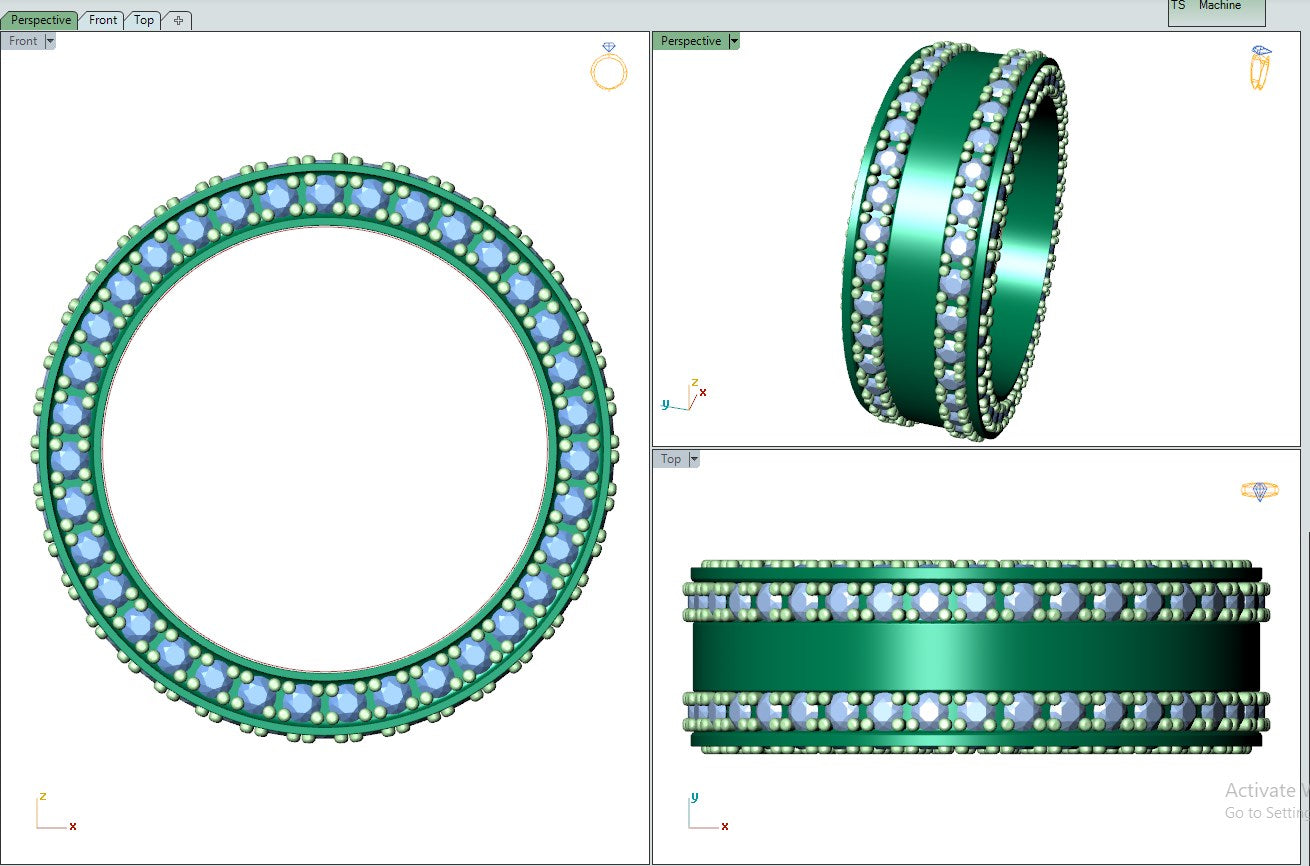Viewport: 1310px width, 866px height.
Task: Add a new viewport tab with plus icon
Action: [178, 20]
